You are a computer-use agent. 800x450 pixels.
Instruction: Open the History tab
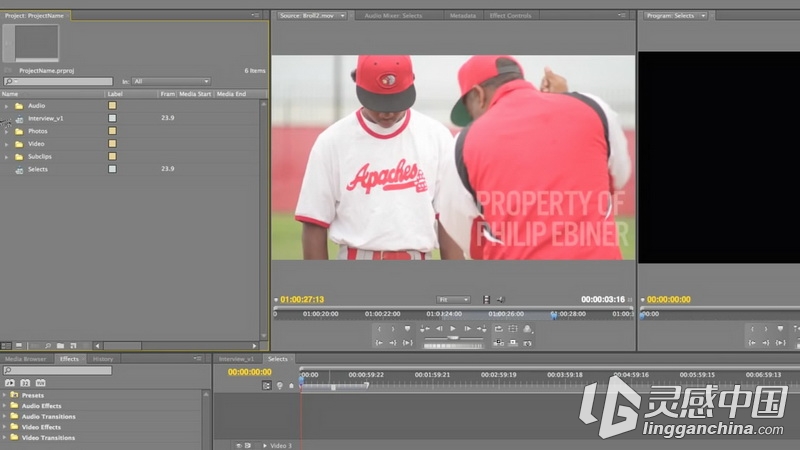point(103,359)
